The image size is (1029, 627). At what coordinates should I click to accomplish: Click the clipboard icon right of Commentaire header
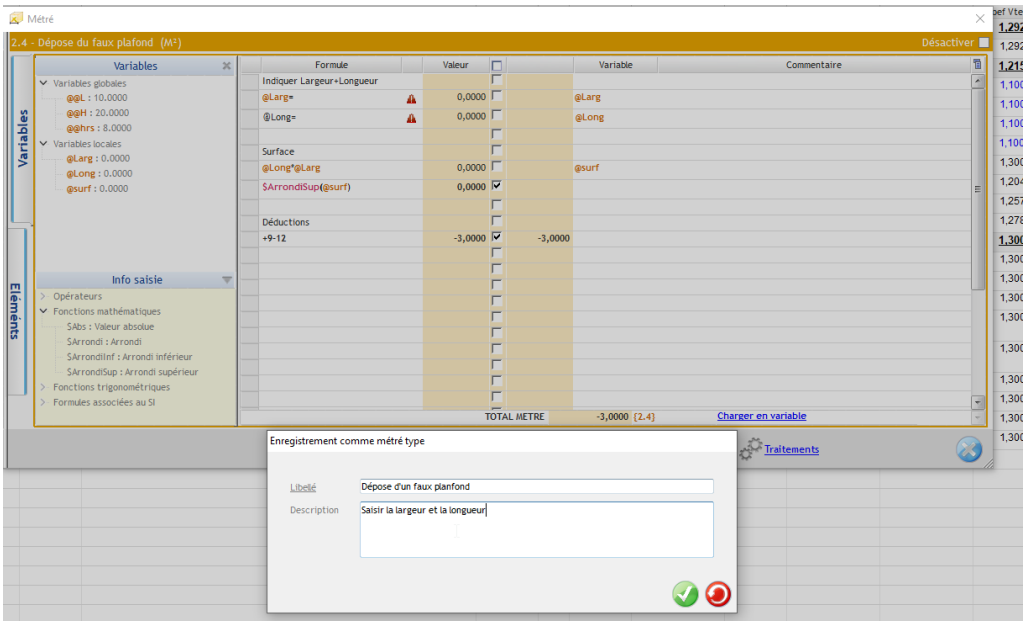click(x=977, y=65)
